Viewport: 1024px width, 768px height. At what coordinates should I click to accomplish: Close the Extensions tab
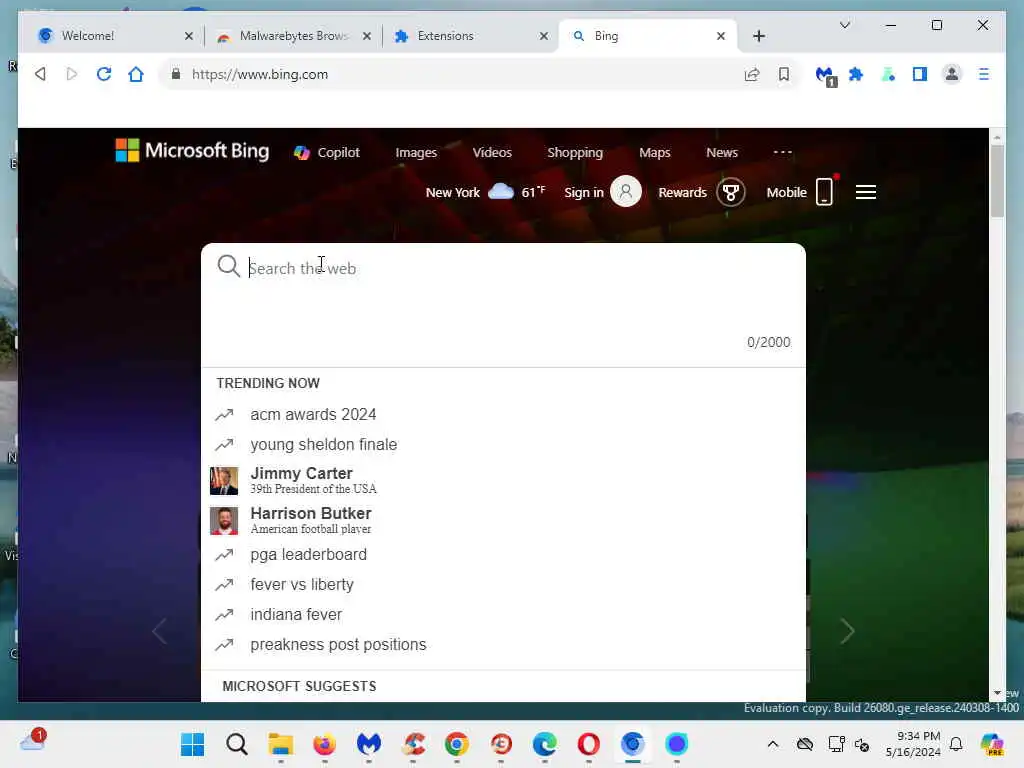click(544, 36)
